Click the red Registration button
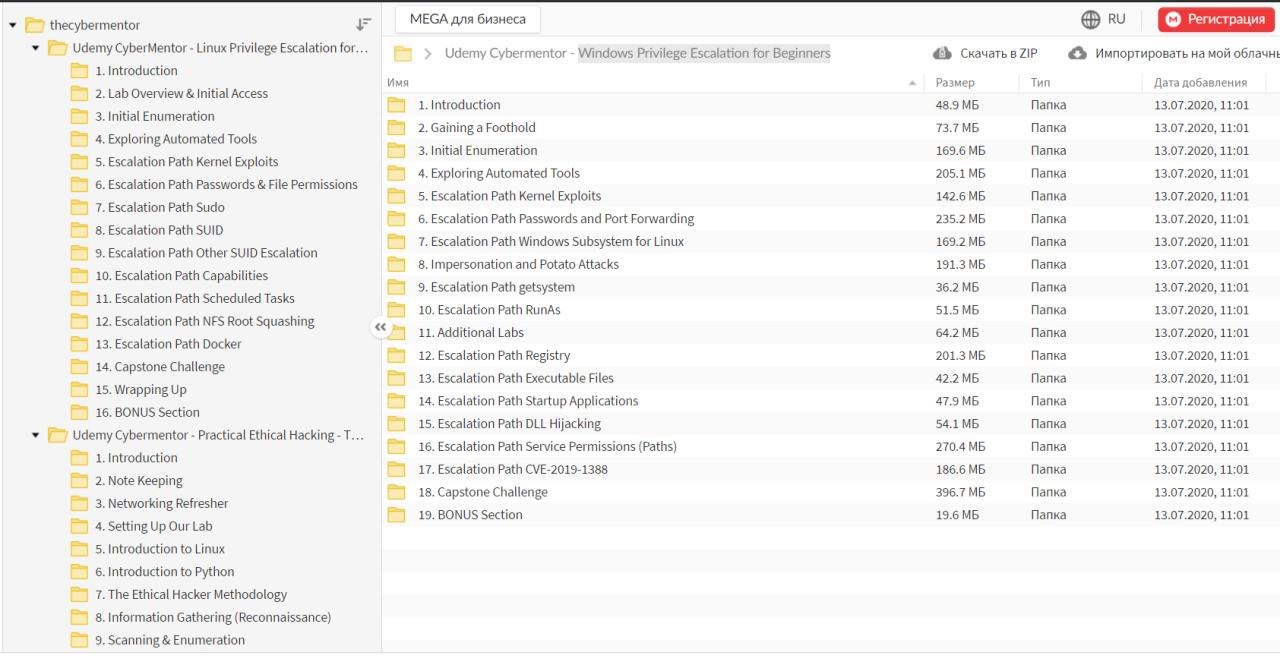This screenshot has width=1280, height=668. (1217, 19)
